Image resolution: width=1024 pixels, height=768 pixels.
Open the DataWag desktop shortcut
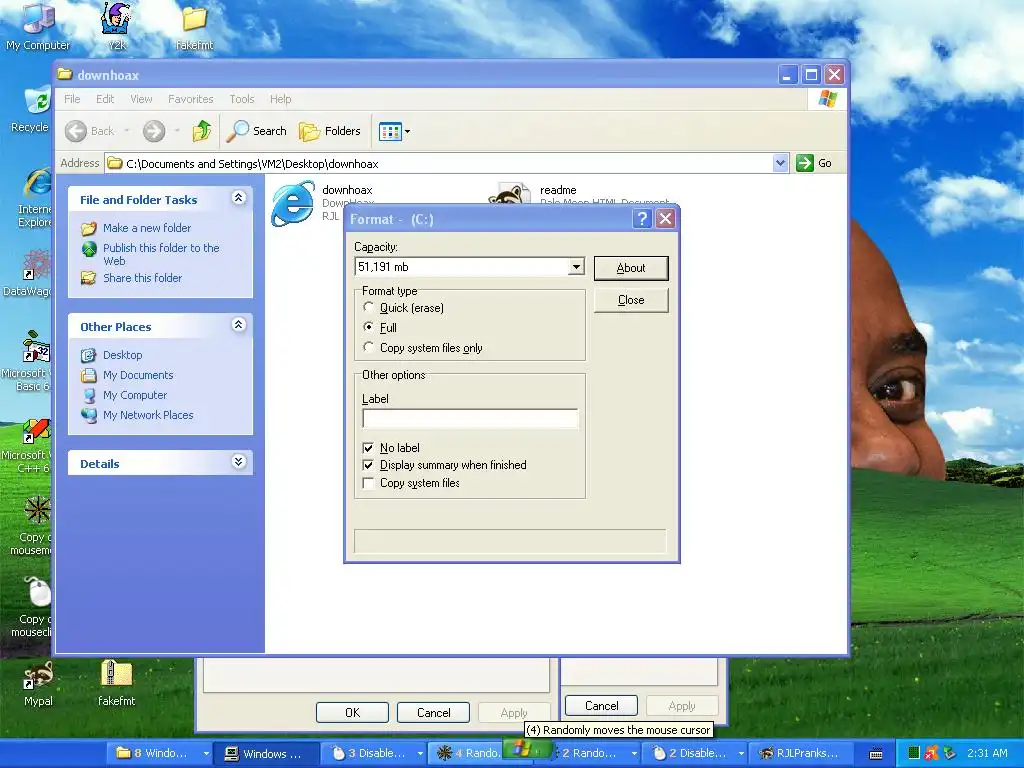[29, 273]
